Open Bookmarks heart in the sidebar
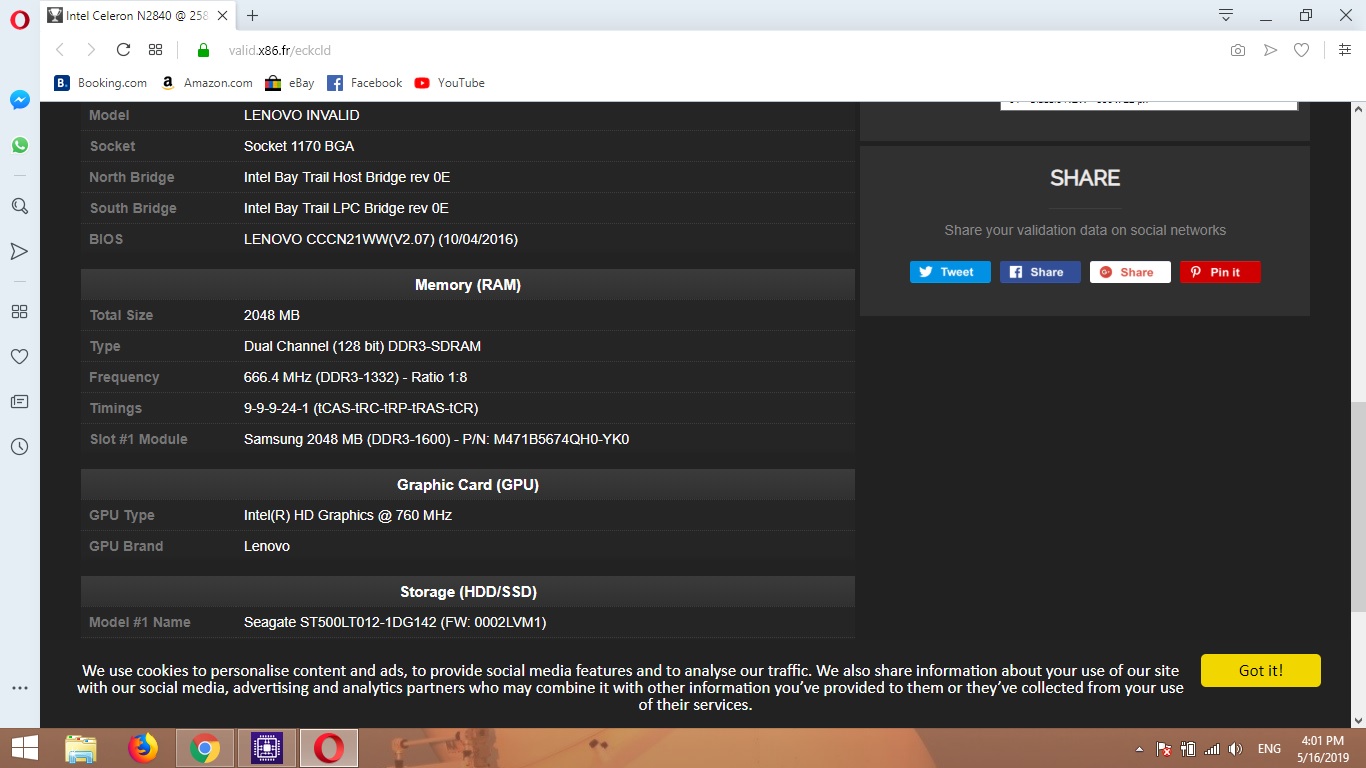Screen dimensions: 1366x768 pyautogui.click(x=19, y=356)
